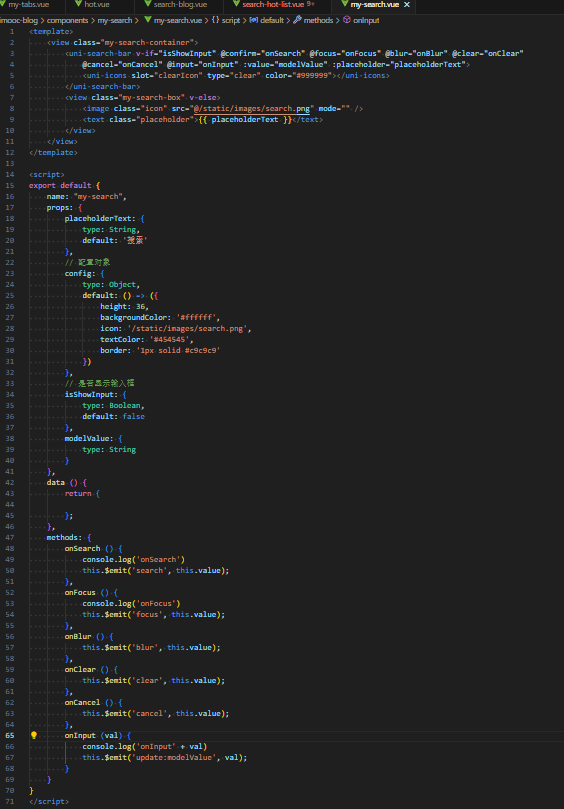Click 'export default' on line 15
This screenshot has width=564, height=809.
click(x=60, y=185)
